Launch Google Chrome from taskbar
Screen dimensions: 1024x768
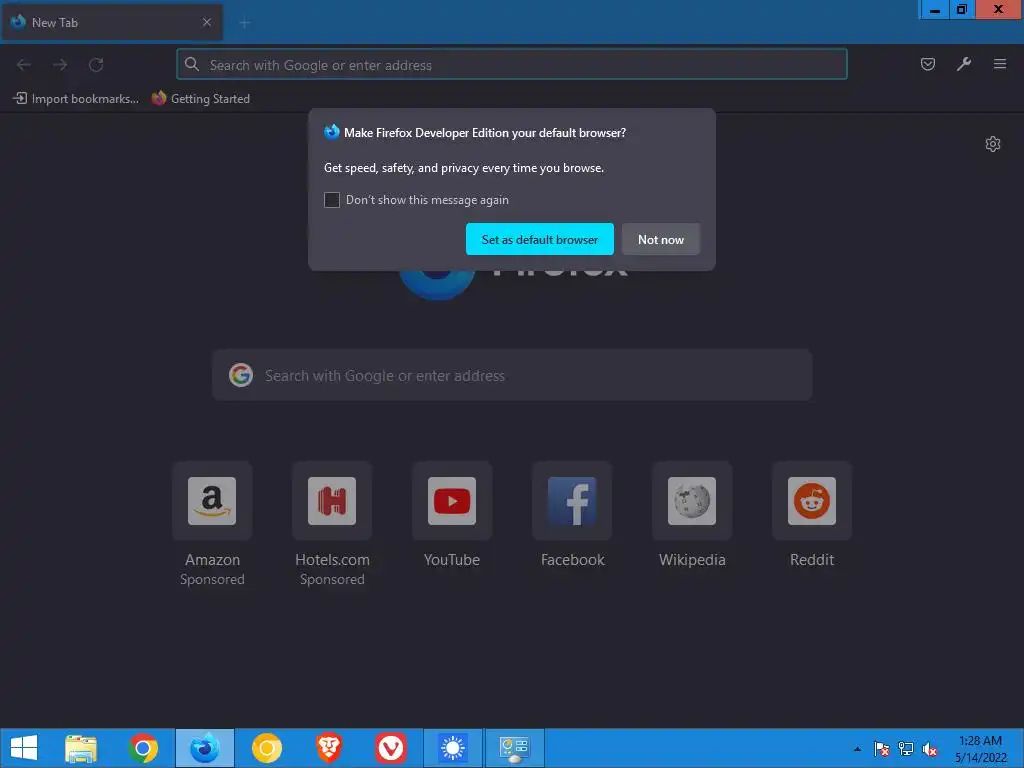[x=143, y=748]
